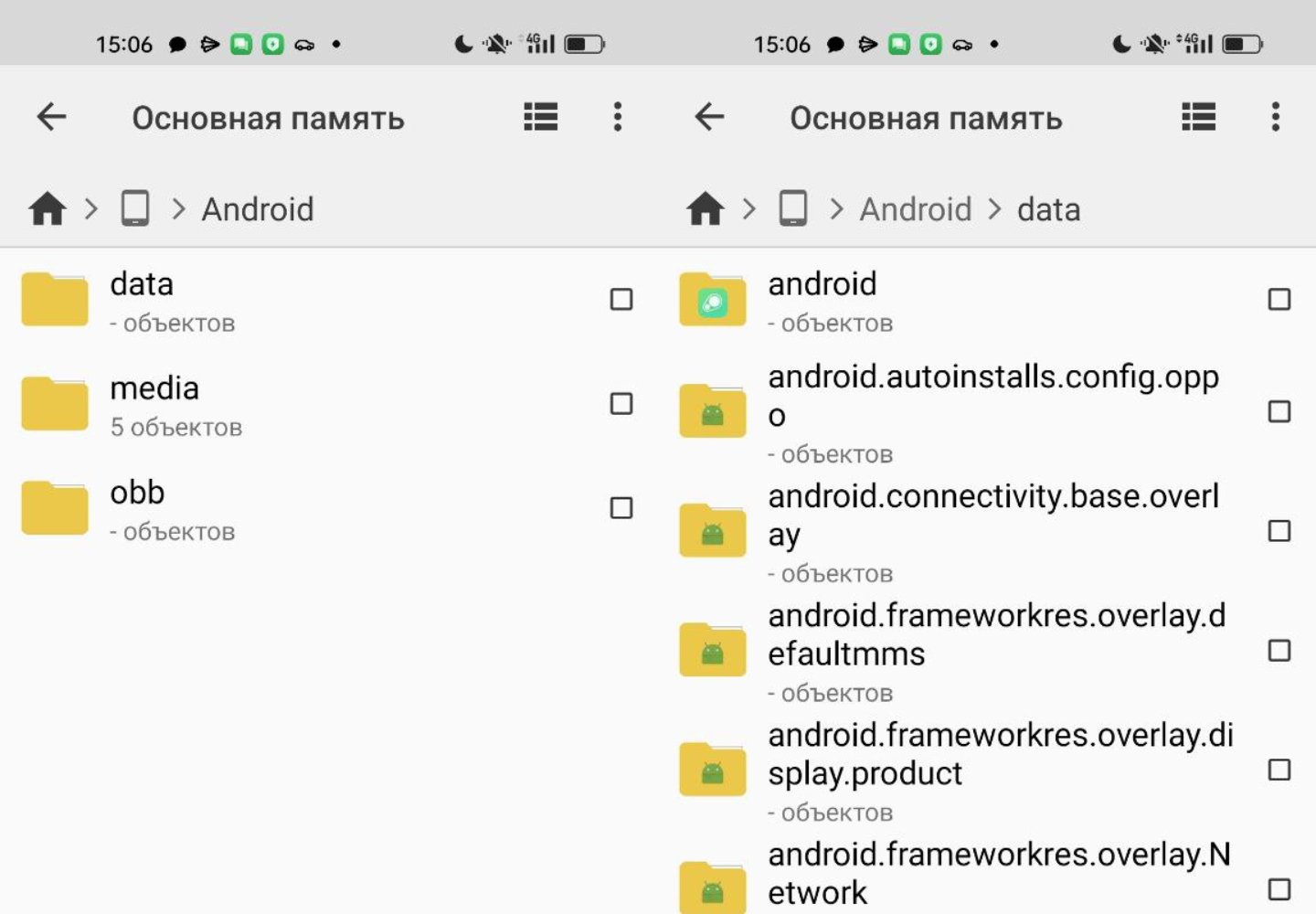This screenshot has height=914, width=1316.
Task: Open android.frameworkres.overlay.Network folder icon
Action: pos(713,887)
